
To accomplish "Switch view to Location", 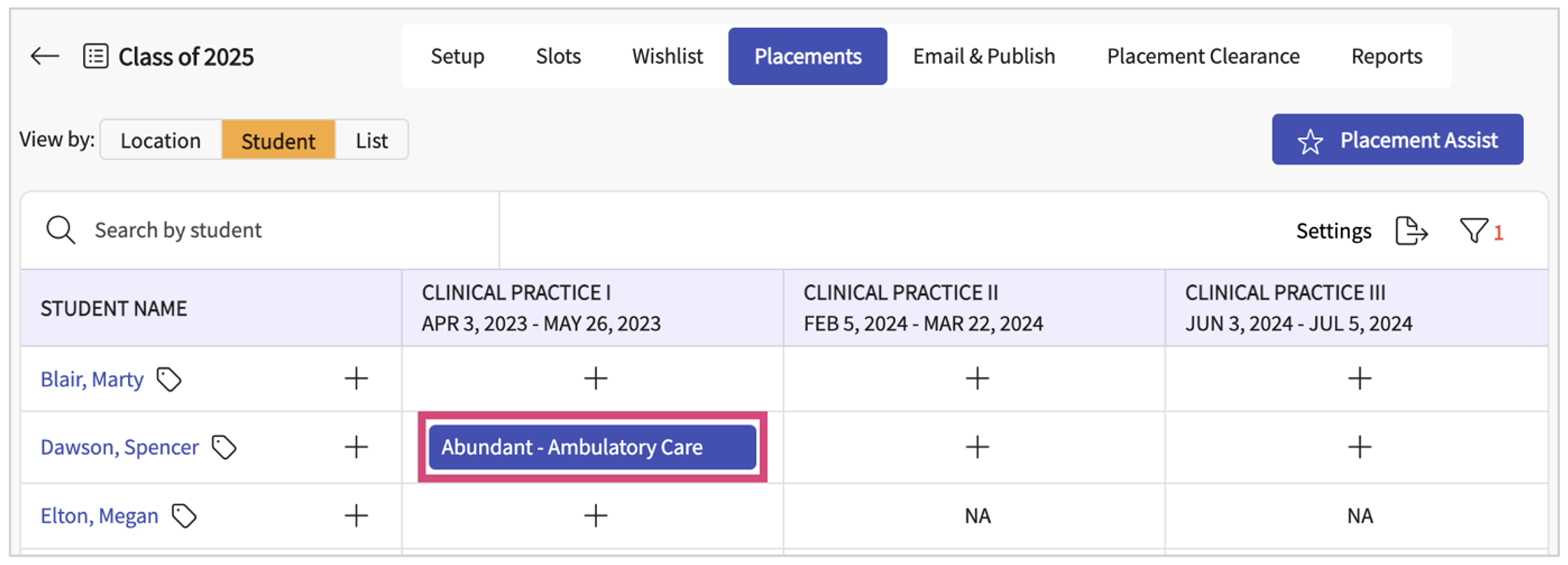I will (x=160, y=140).
